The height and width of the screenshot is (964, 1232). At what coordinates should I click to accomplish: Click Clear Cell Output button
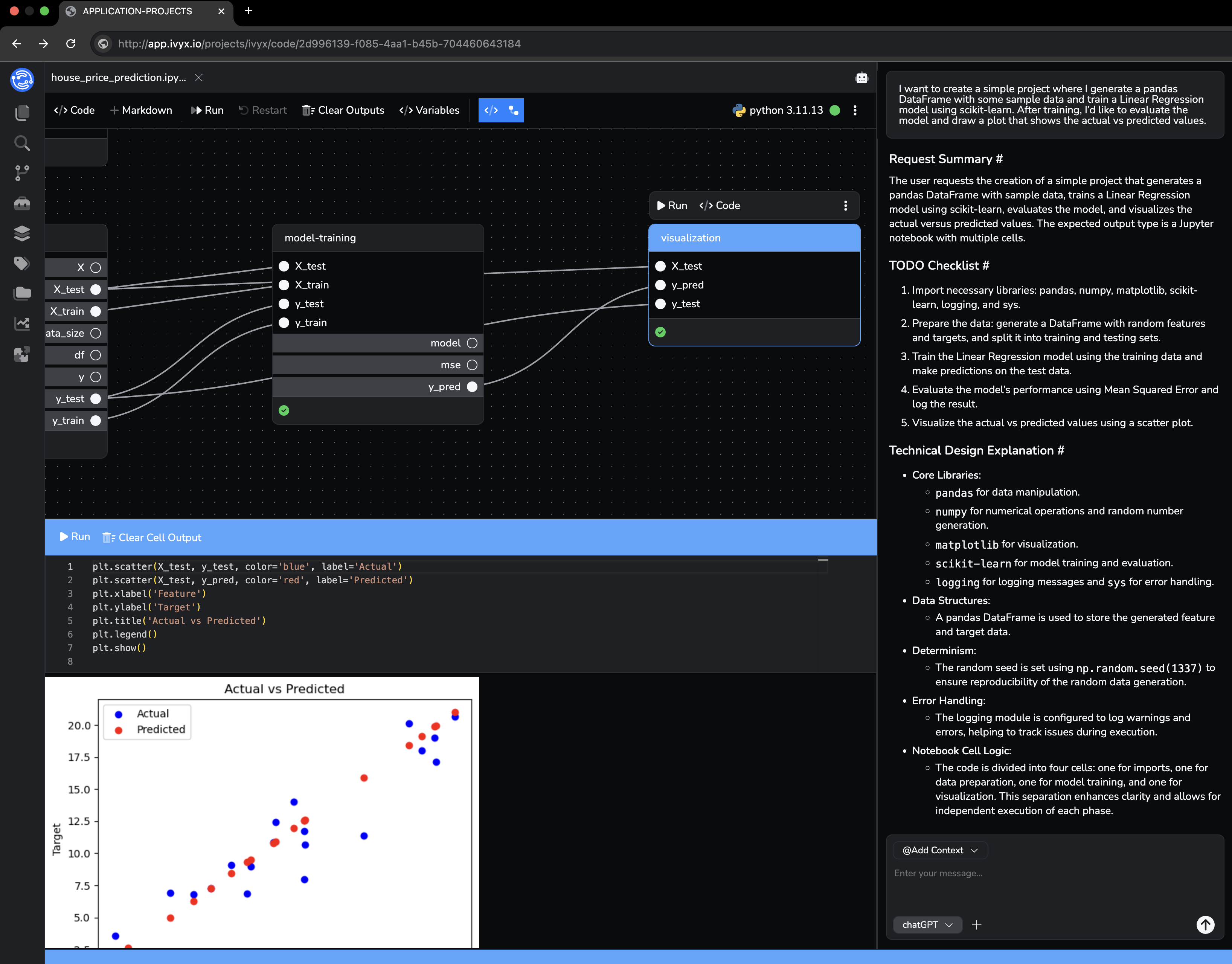tap(152, 537)
